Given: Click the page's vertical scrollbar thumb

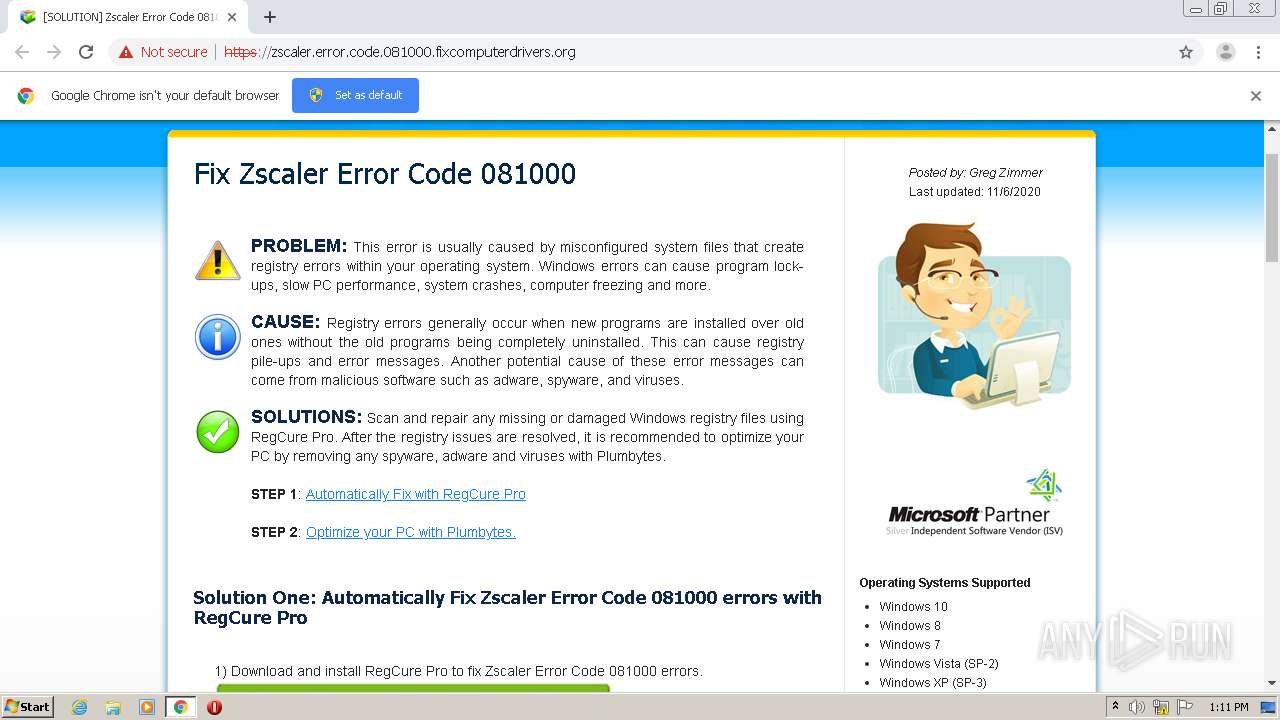Looking at the screenshot, I should (1272, 208).
